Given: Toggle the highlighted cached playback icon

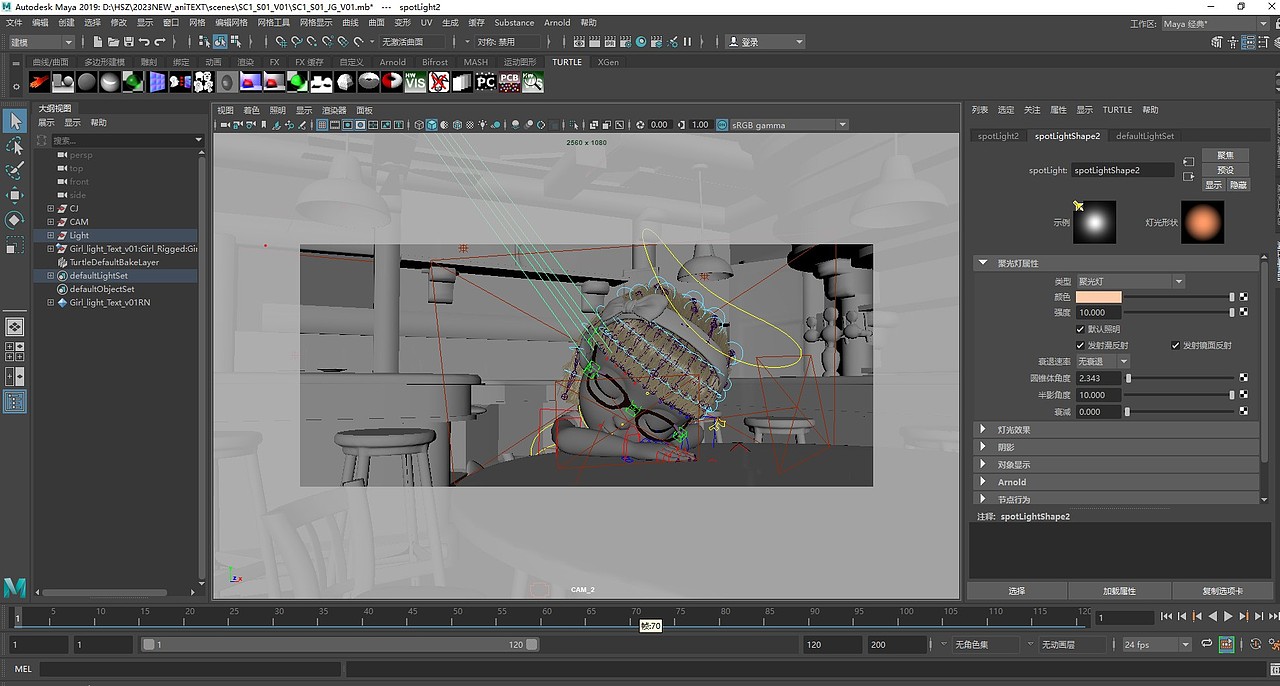Looking at the screenshot, I should (x=1226, y=644).
